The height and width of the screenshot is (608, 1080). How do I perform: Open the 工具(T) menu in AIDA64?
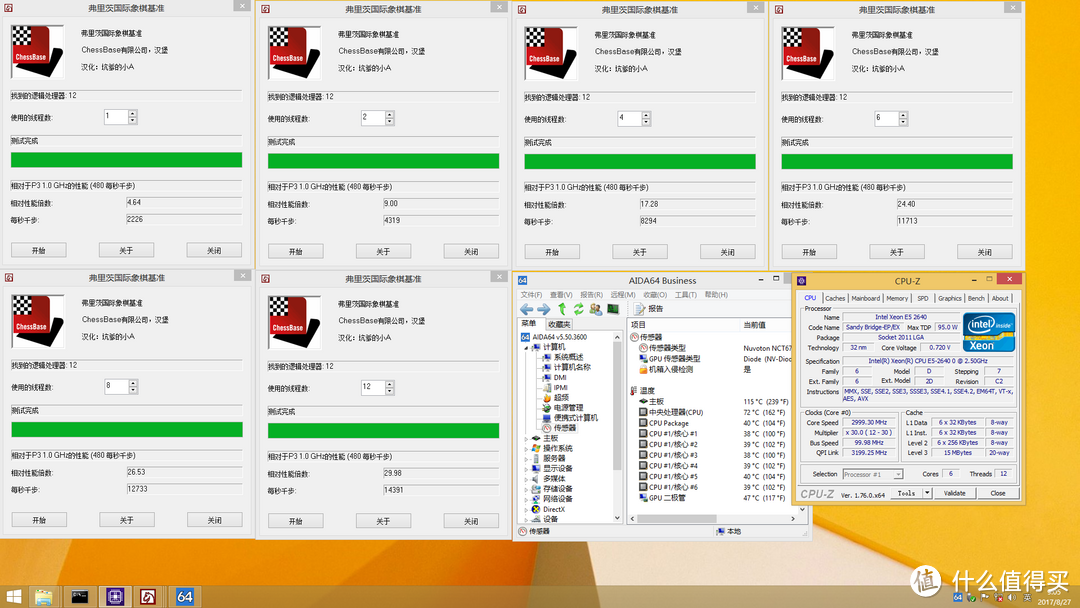coord(685,295)
